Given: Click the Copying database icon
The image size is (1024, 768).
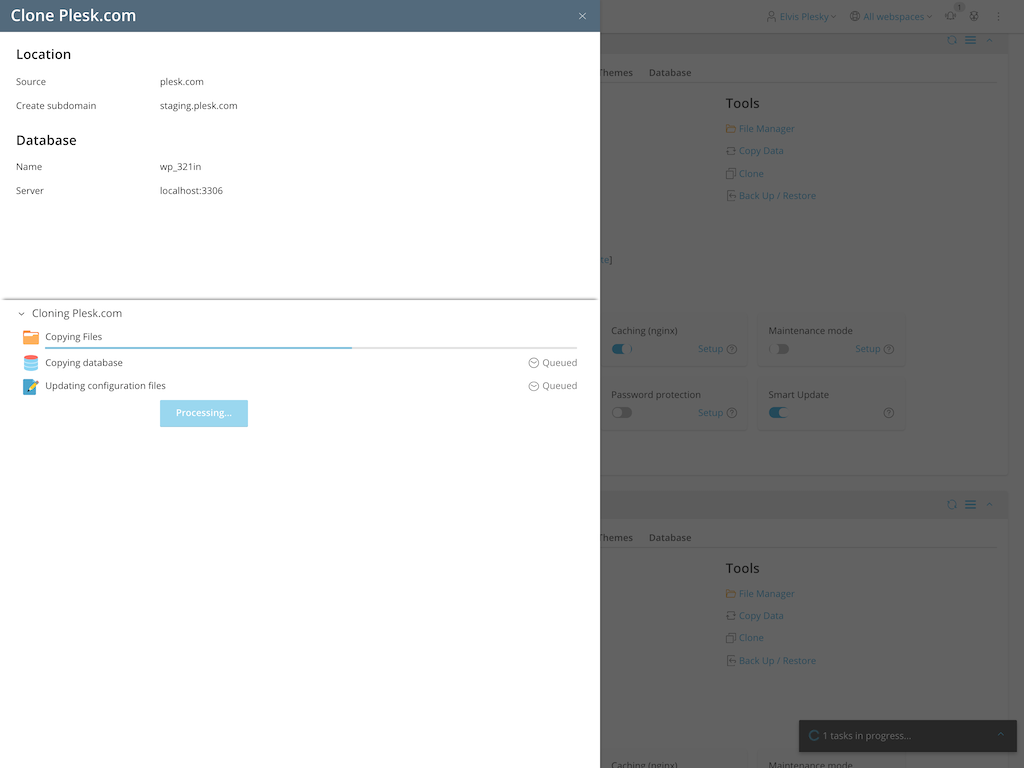Looking at the screenshot, I should pyautogui.click(x=31, y=363).
